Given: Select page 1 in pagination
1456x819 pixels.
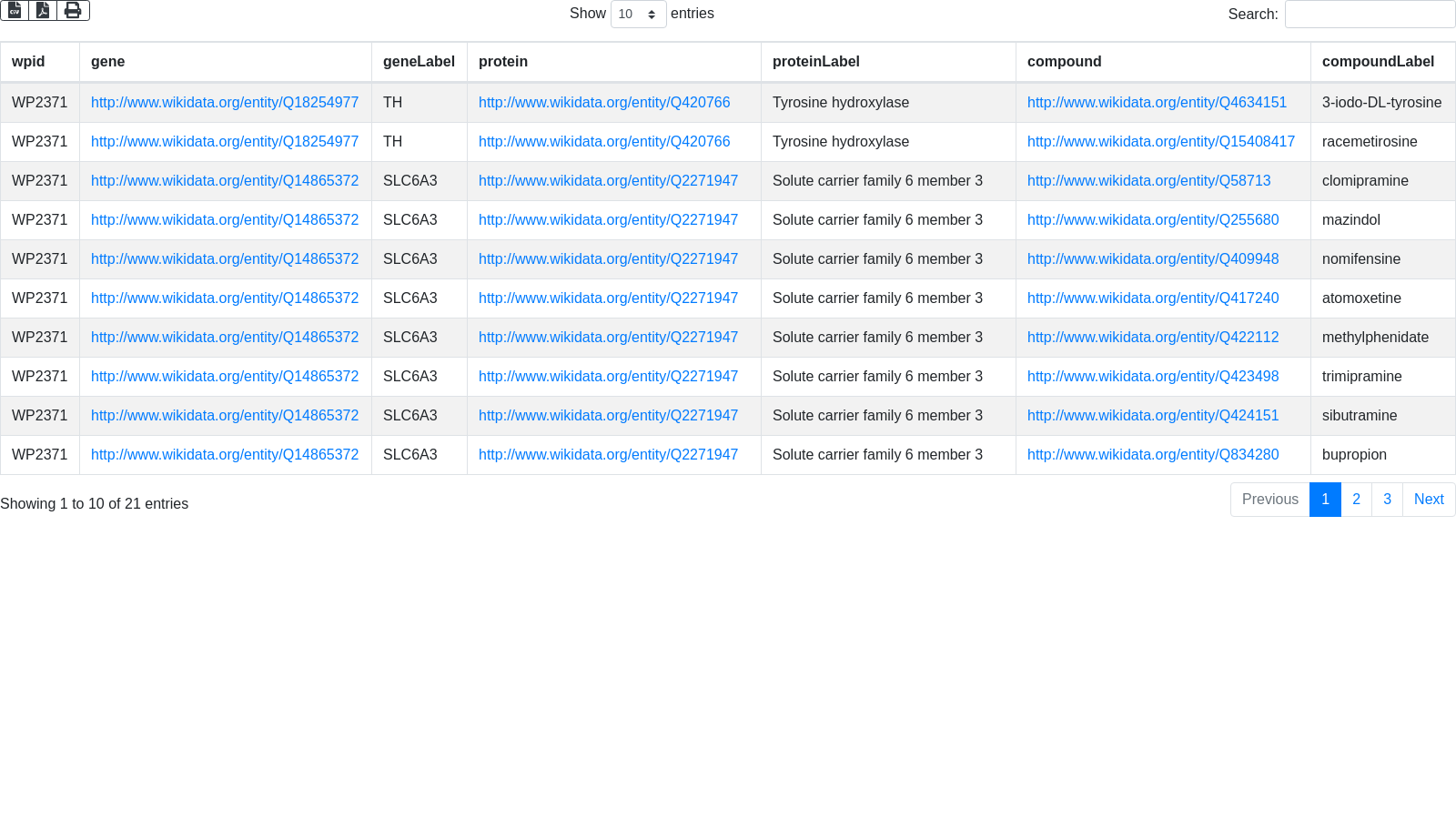Looking at the screenshot, I should coord(1325,500).
